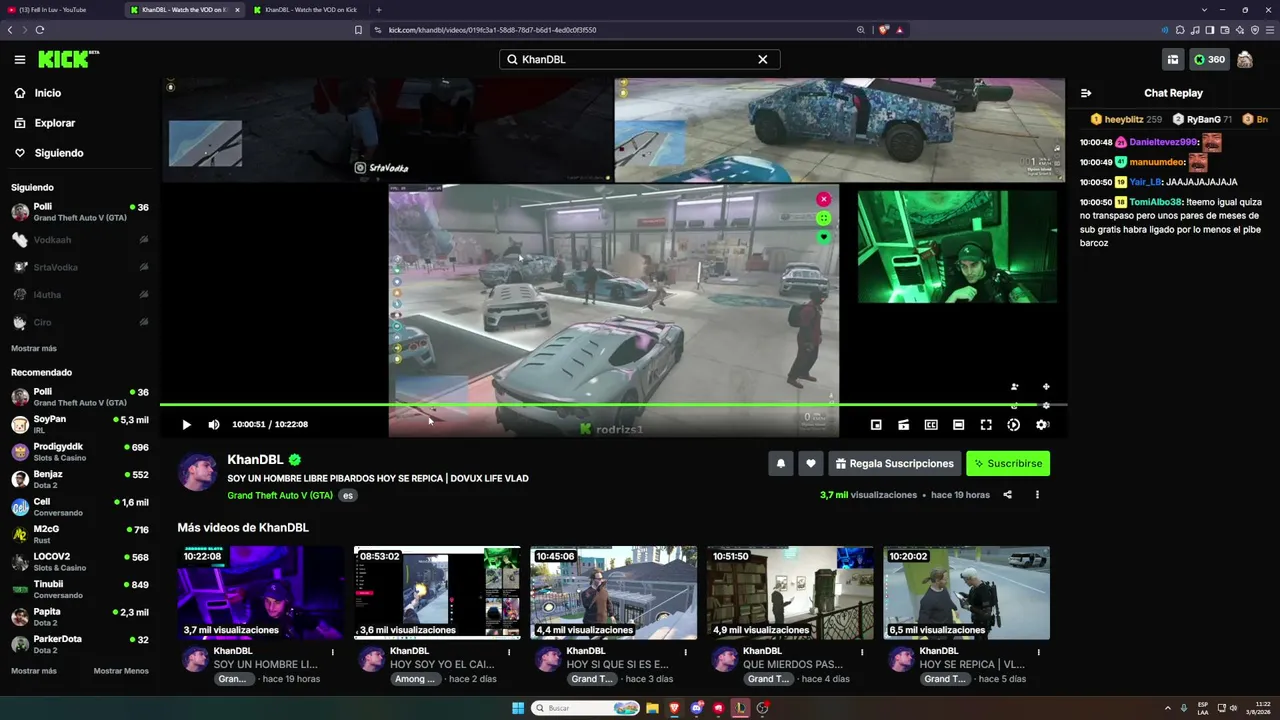Open SrtaVodka channel in sidebar
The height and width of the screenshot is (720, 1280).
coord(80,267)
